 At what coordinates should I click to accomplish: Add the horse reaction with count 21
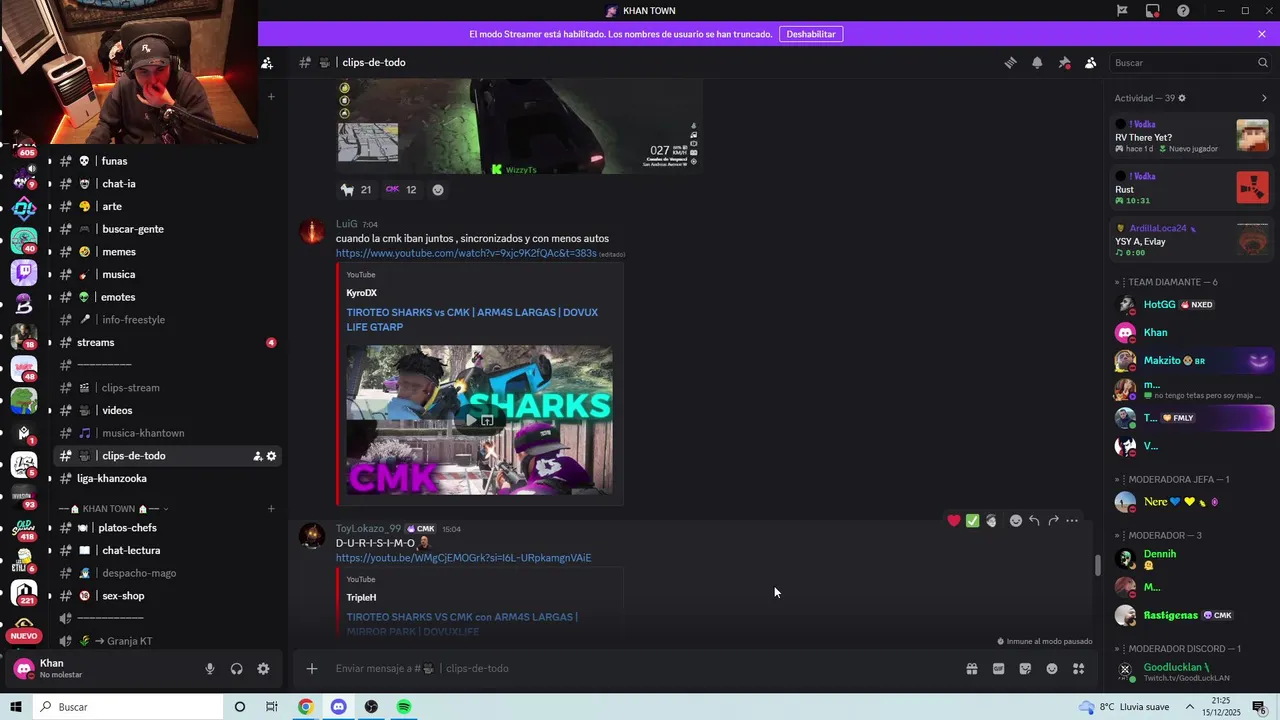[x=356, y=190]
